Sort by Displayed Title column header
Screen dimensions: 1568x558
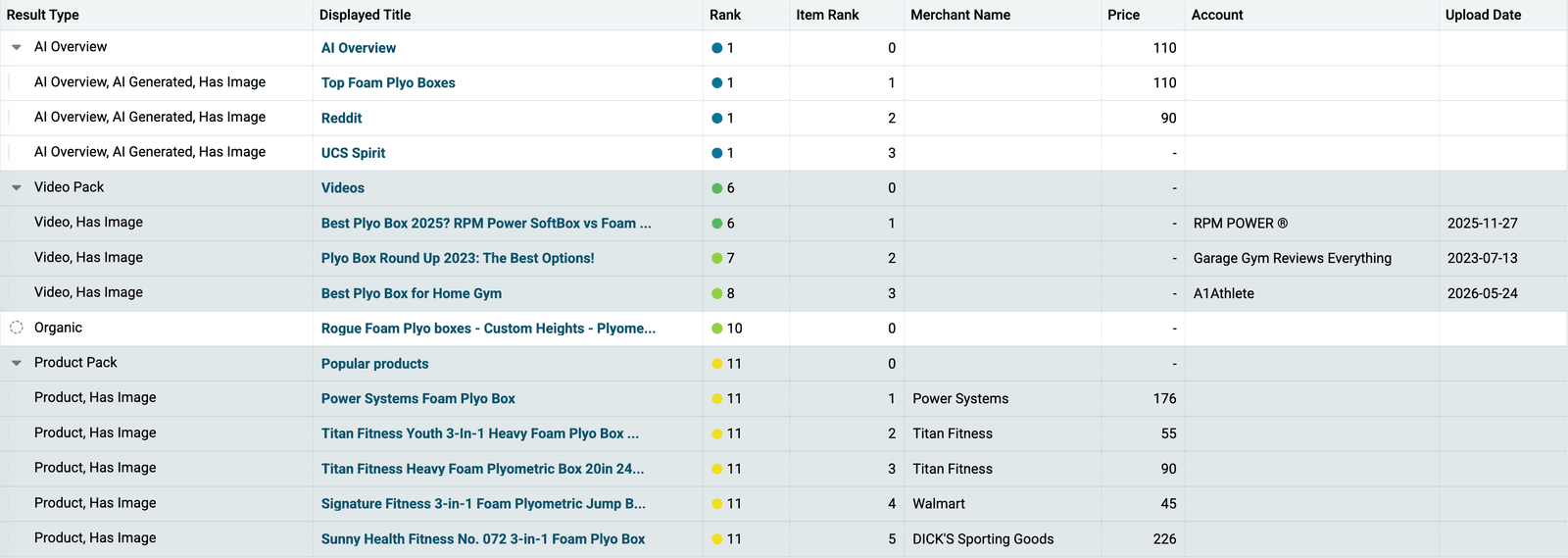pyautogui.click(x=366, y=15)
